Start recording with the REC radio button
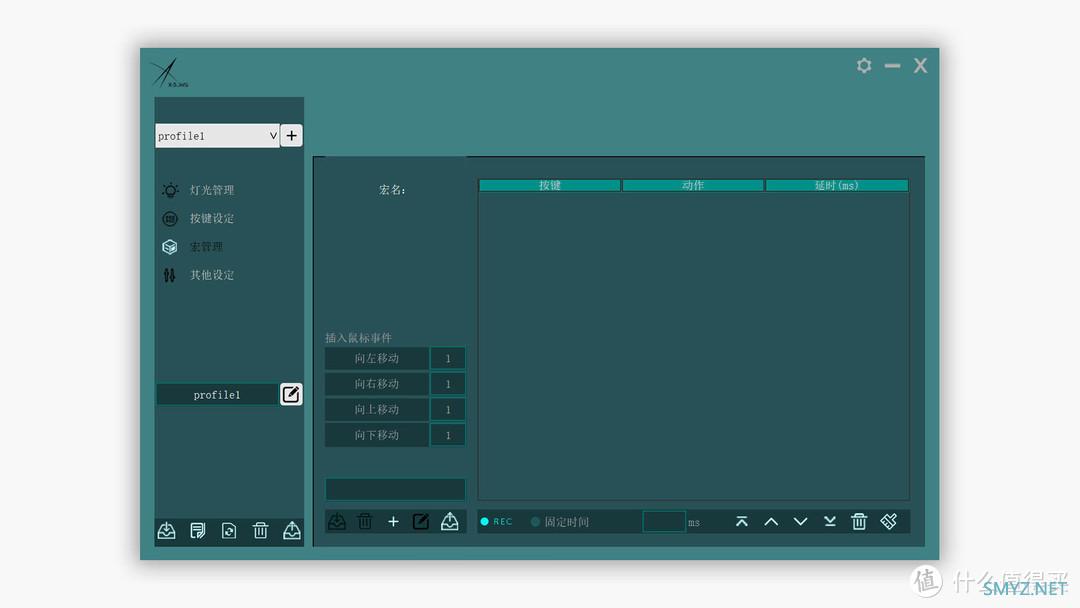Viewport: 1080px width, 608px height. (x=485, y=522)
